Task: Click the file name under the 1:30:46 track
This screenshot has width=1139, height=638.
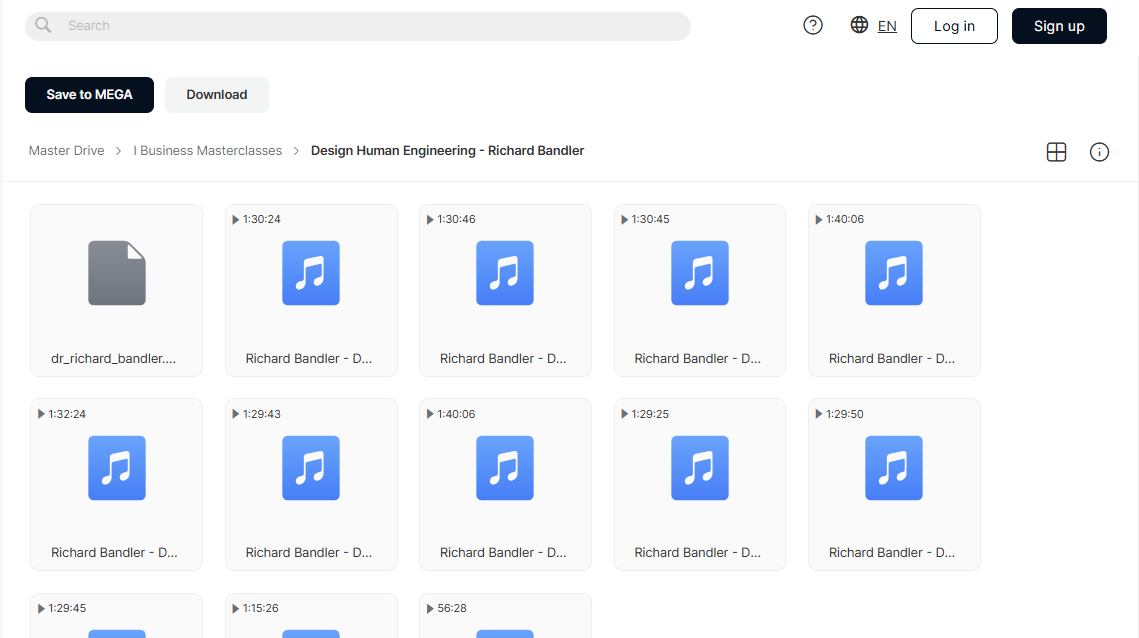Action: click(x=503, y=358)
